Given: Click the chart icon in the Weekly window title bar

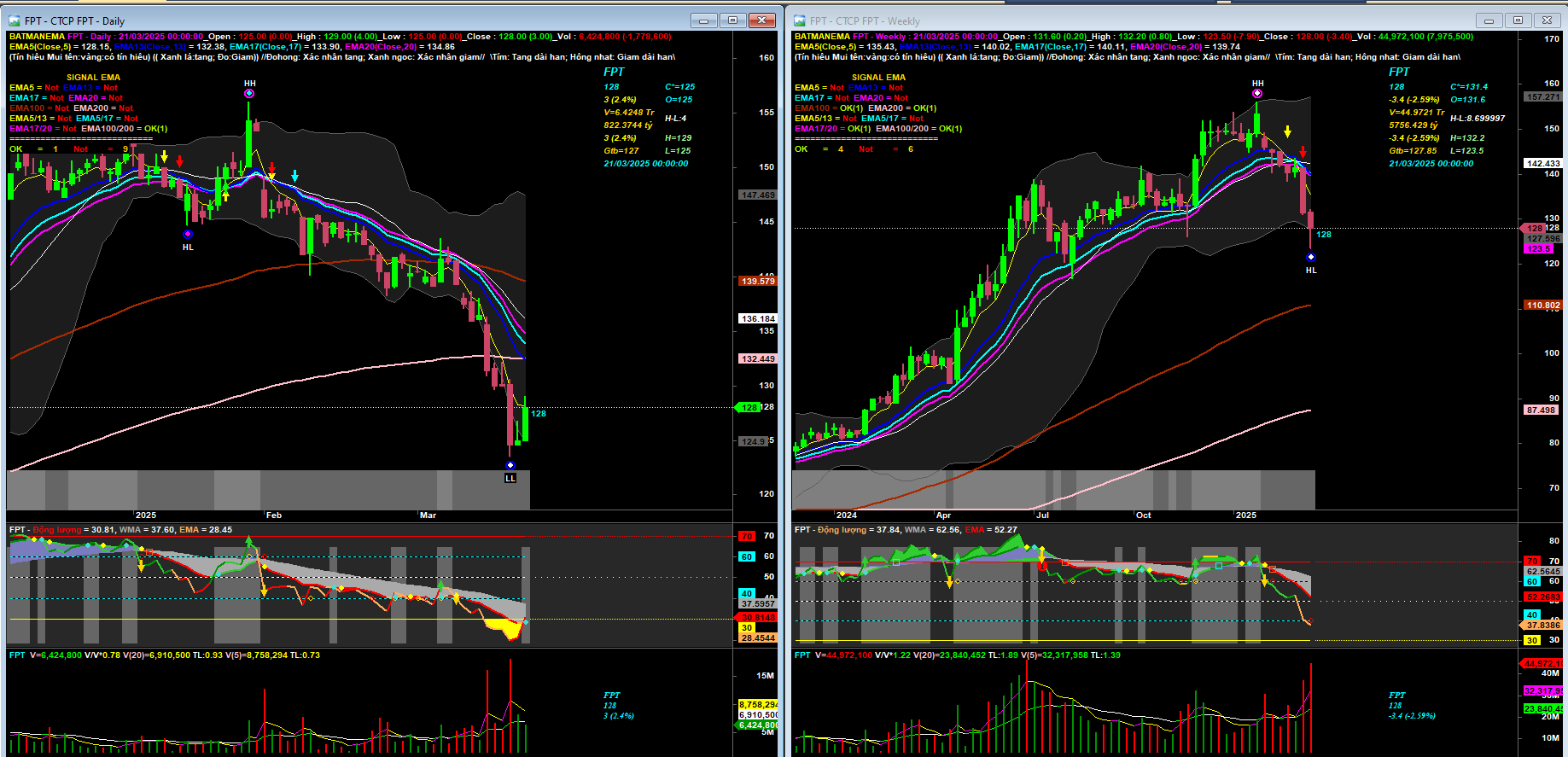Looking at the screenshot, I should tap(800, 20).
